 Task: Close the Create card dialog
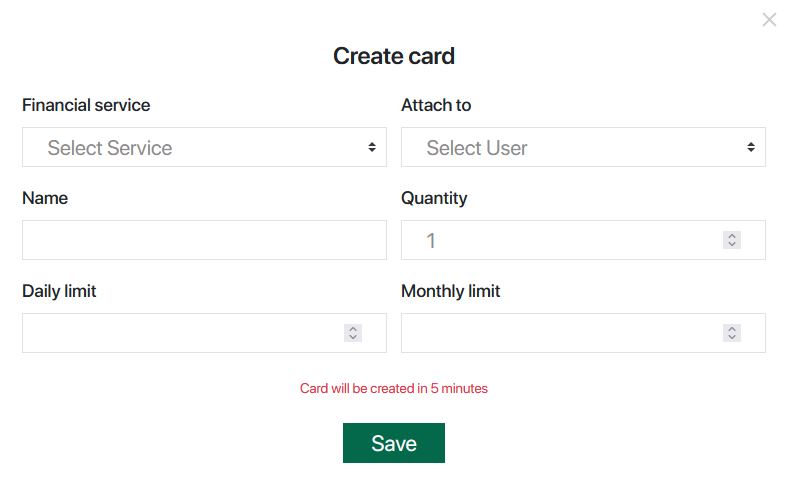tap(769, 20)
